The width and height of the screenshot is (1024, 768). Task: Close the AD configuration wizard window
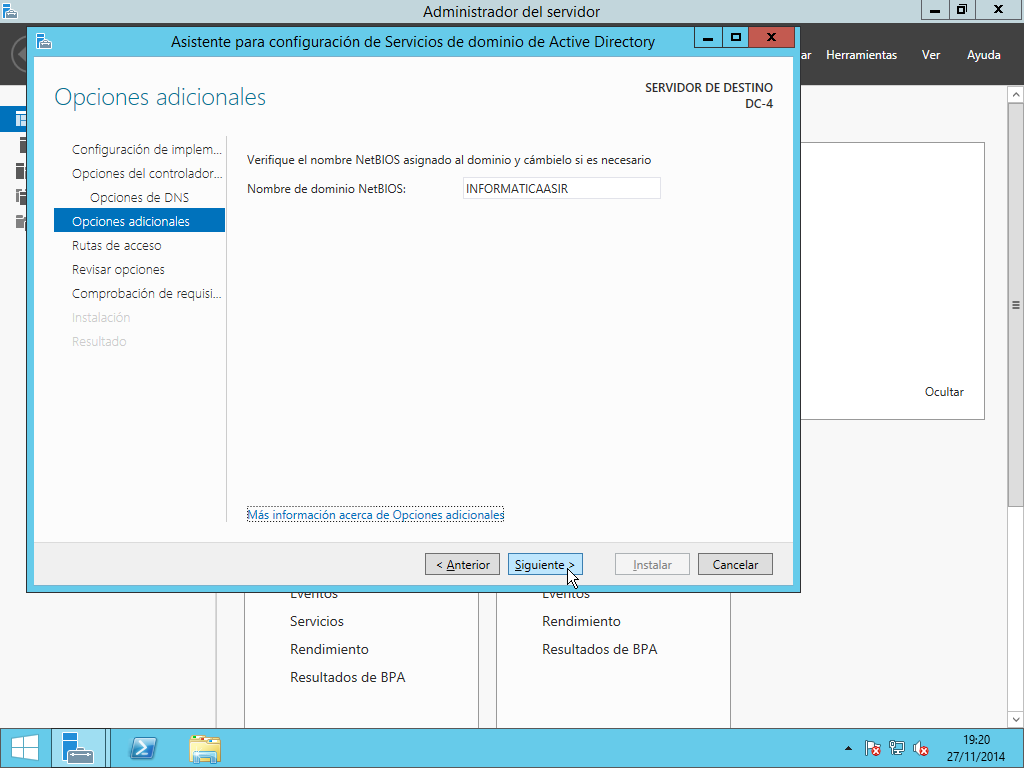click(771, 37)
